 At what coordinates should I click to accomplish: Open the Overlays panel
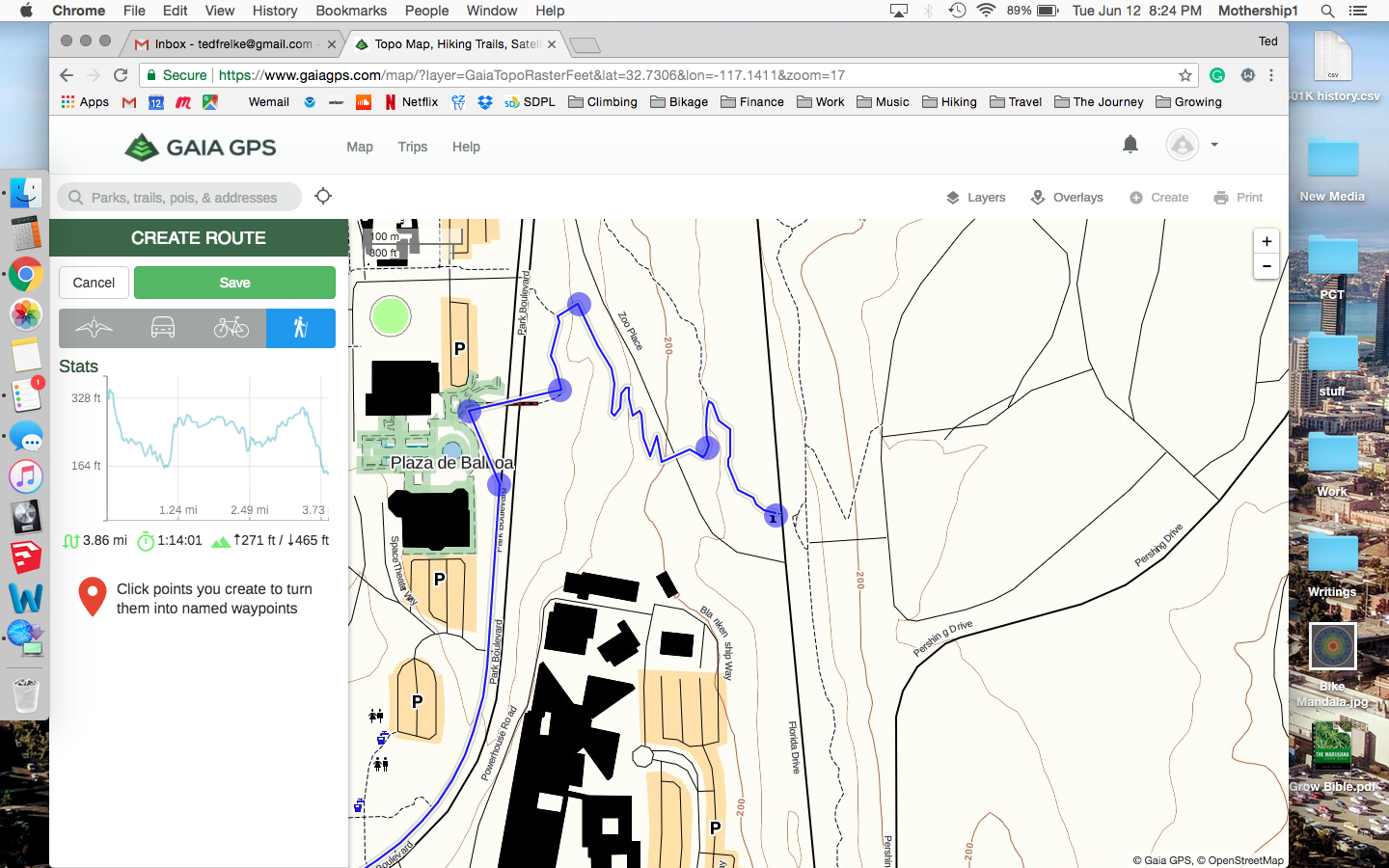tap(1067, 198)
